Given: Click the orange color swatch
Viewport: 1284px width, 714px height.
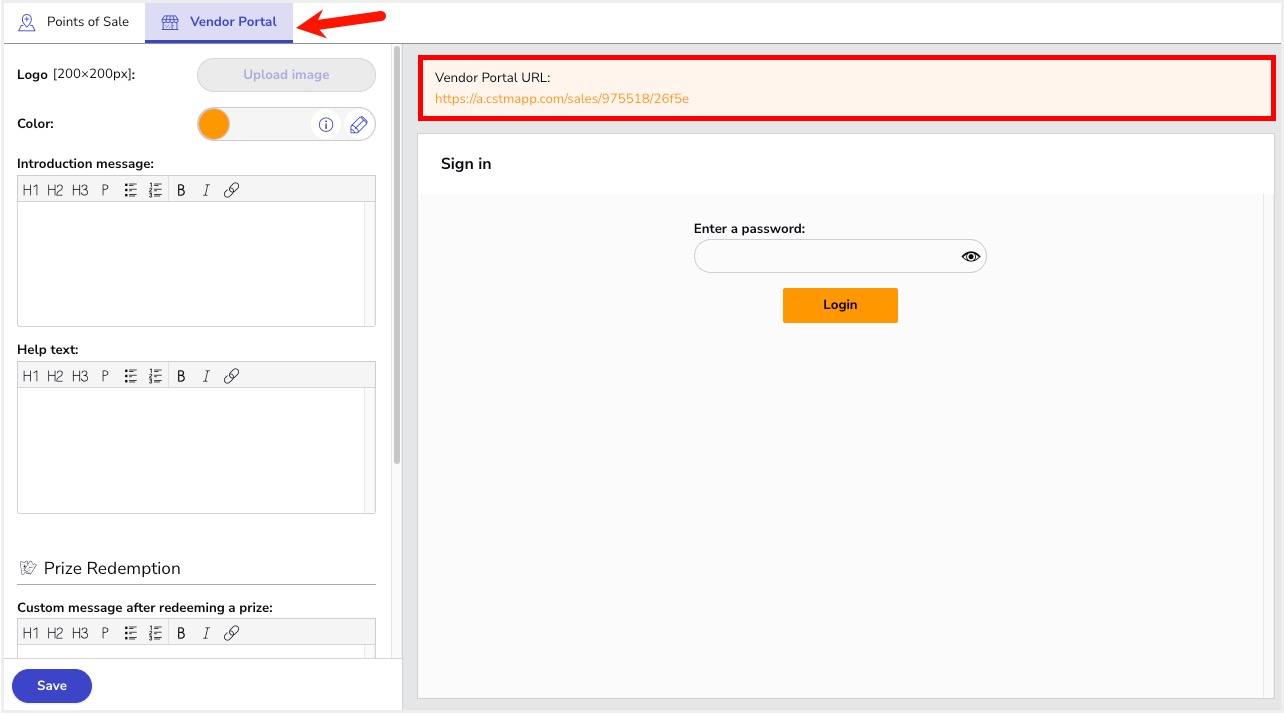Looking at the screenshot, I should click(x=214, y=125).
